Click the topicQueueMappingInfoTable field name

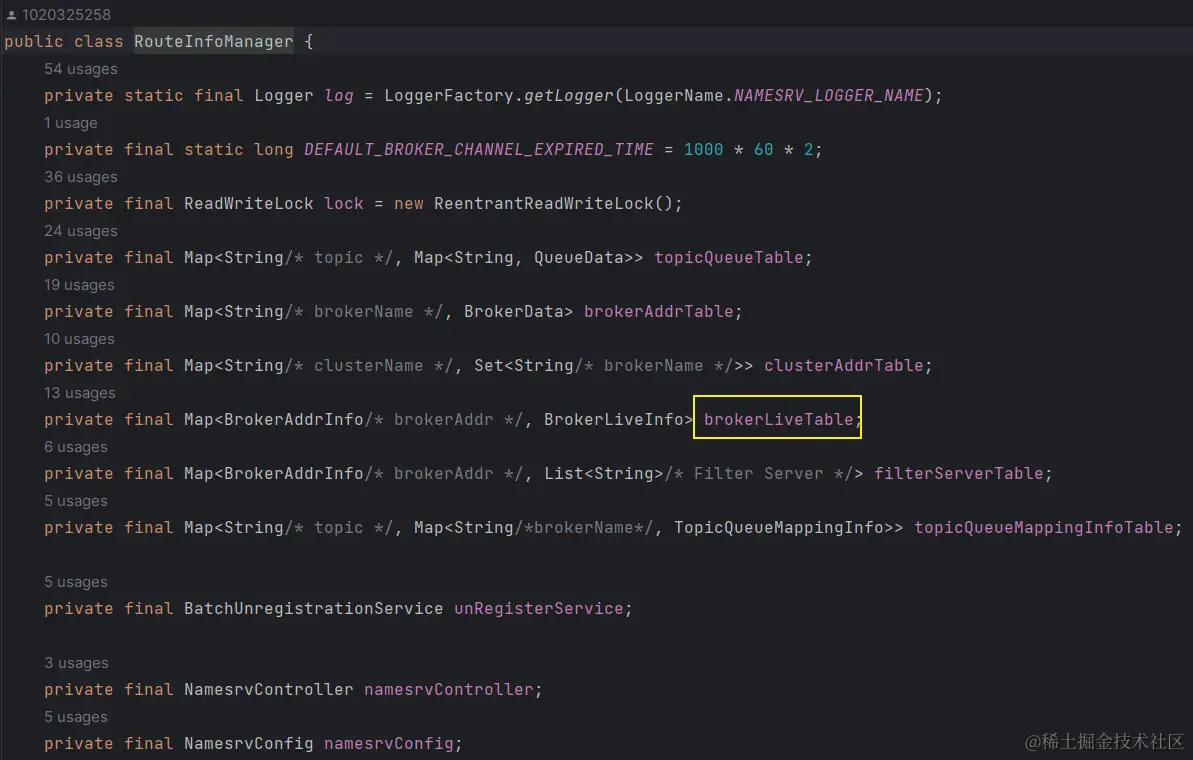click(x=1044, y=528)
